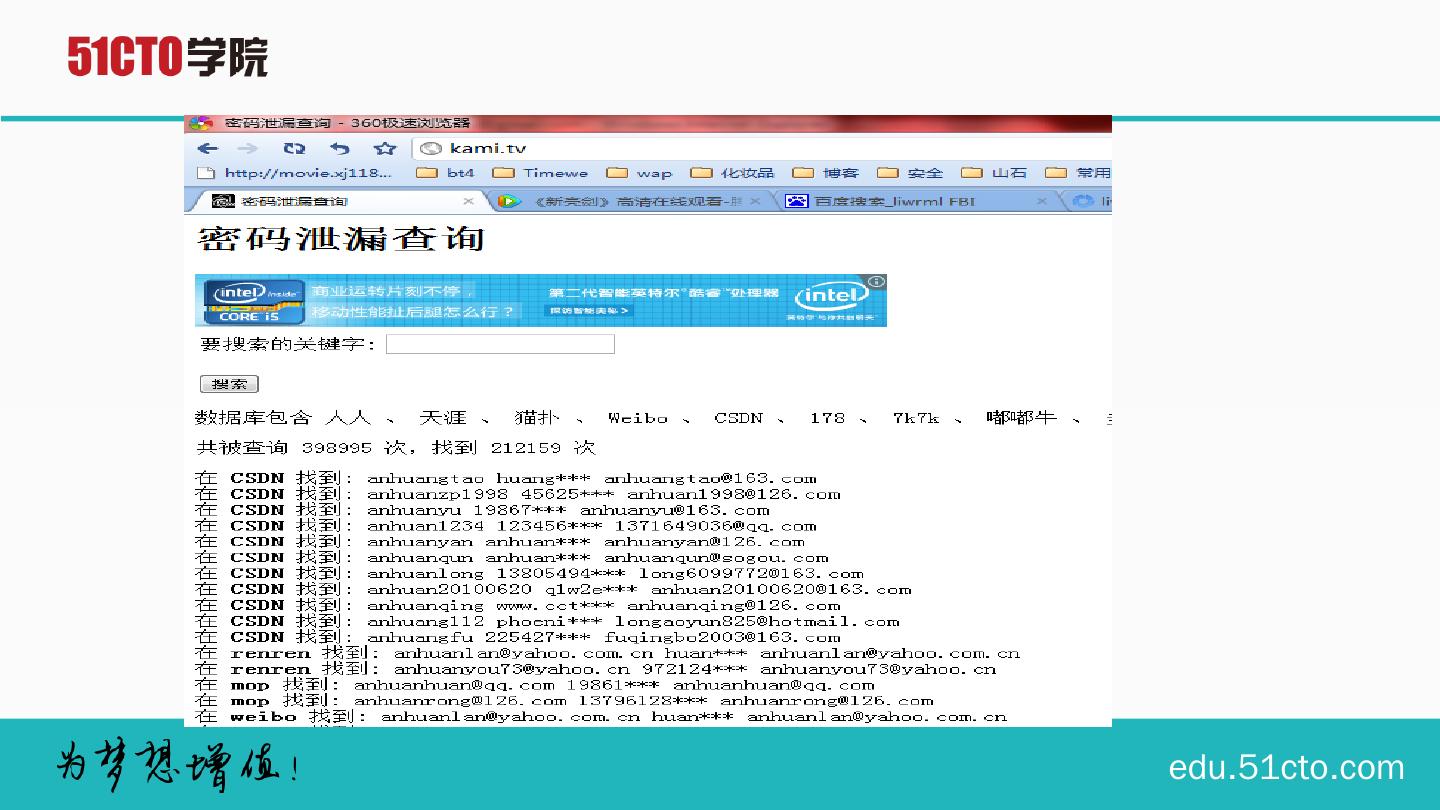Close the 密码泄漏查询 tab

[x=468, y=201]
